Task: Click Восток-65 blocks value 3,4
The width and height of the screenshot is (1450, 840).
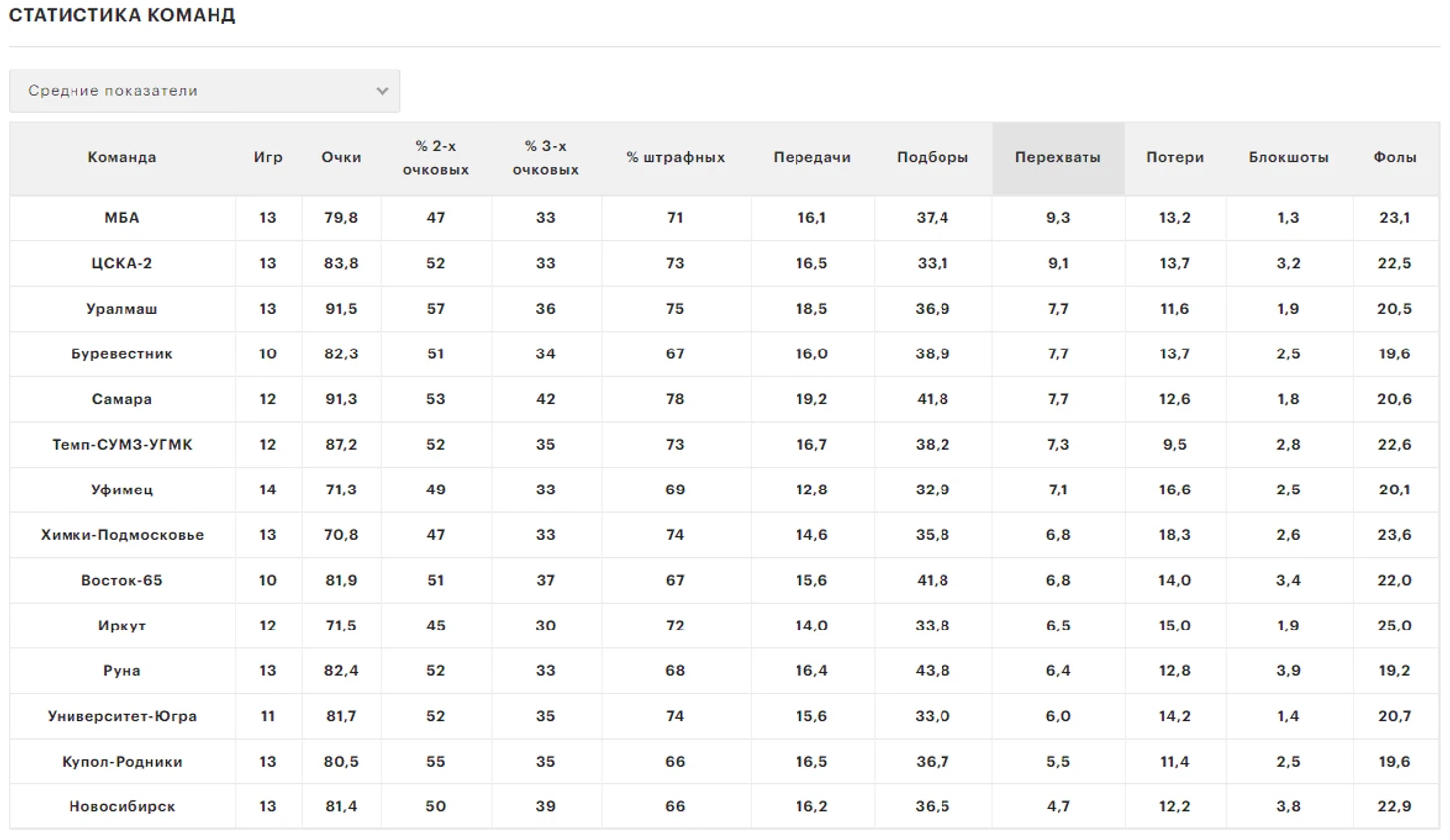Action: click(x=1289, y=580)
